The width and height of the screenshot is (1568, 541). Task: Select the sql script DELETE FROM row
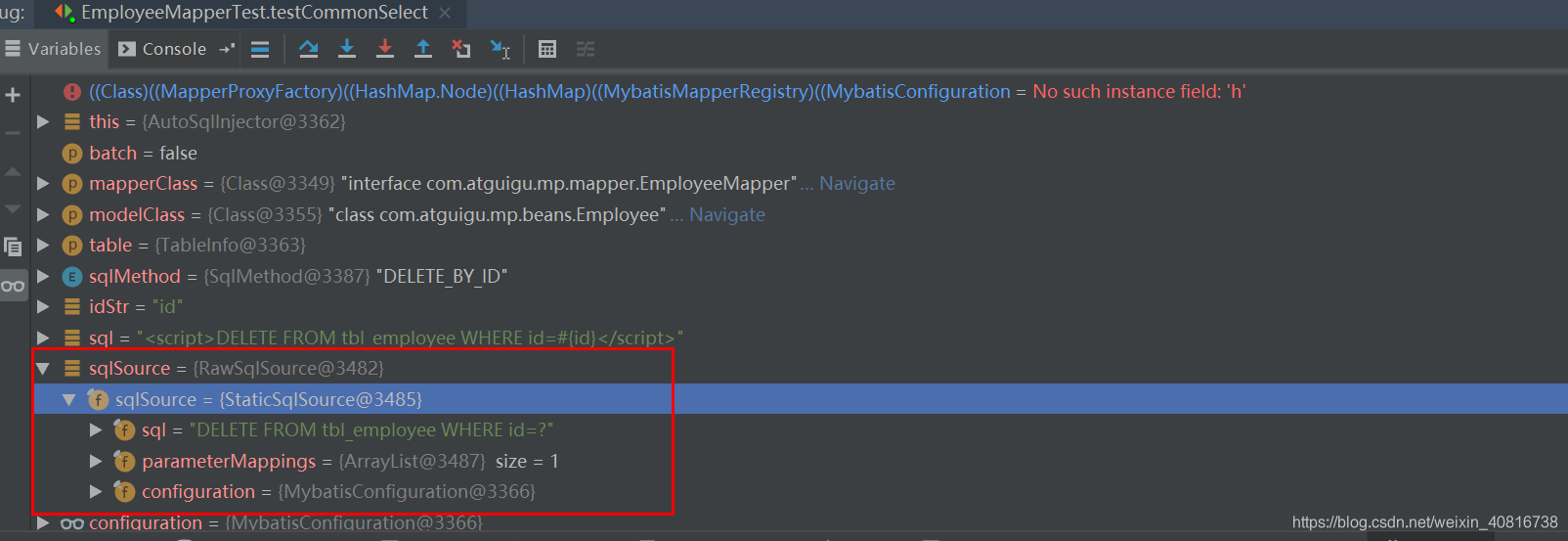click(800, 338)
